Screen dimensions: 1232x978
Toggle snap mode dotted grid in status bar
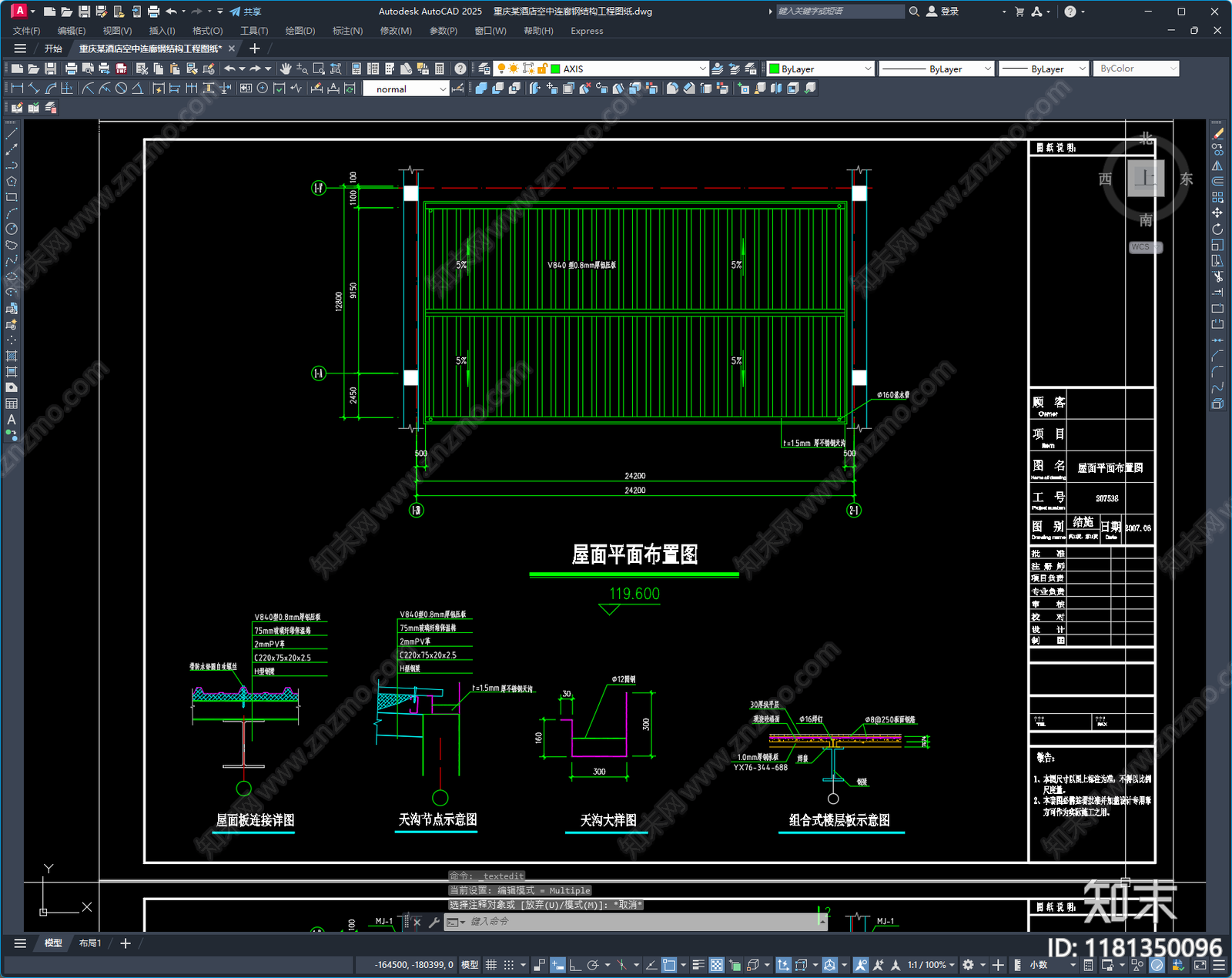[x=508, y=965]
